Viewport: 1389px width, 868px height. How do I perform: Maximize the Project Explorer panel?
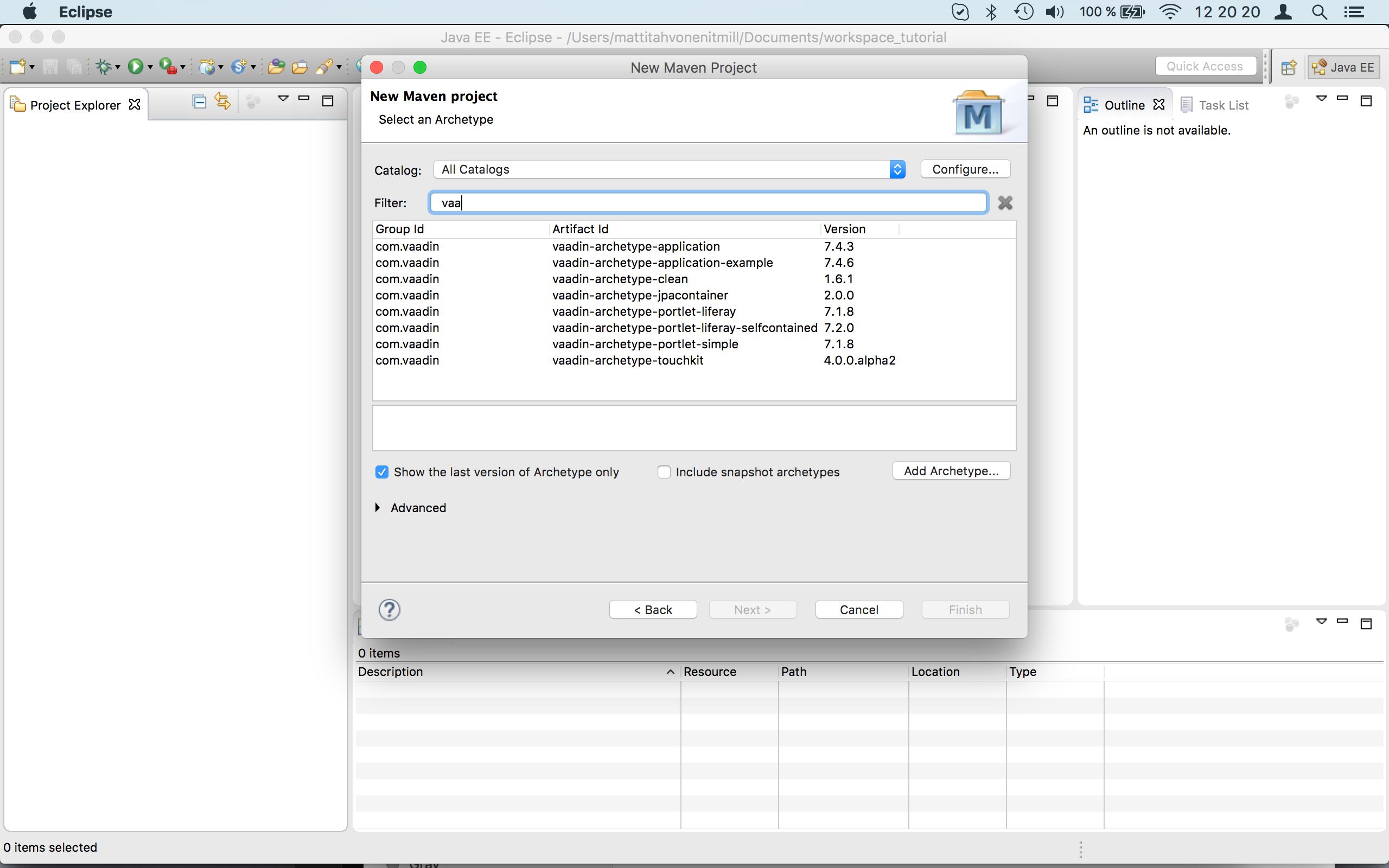tap(328, 101)
